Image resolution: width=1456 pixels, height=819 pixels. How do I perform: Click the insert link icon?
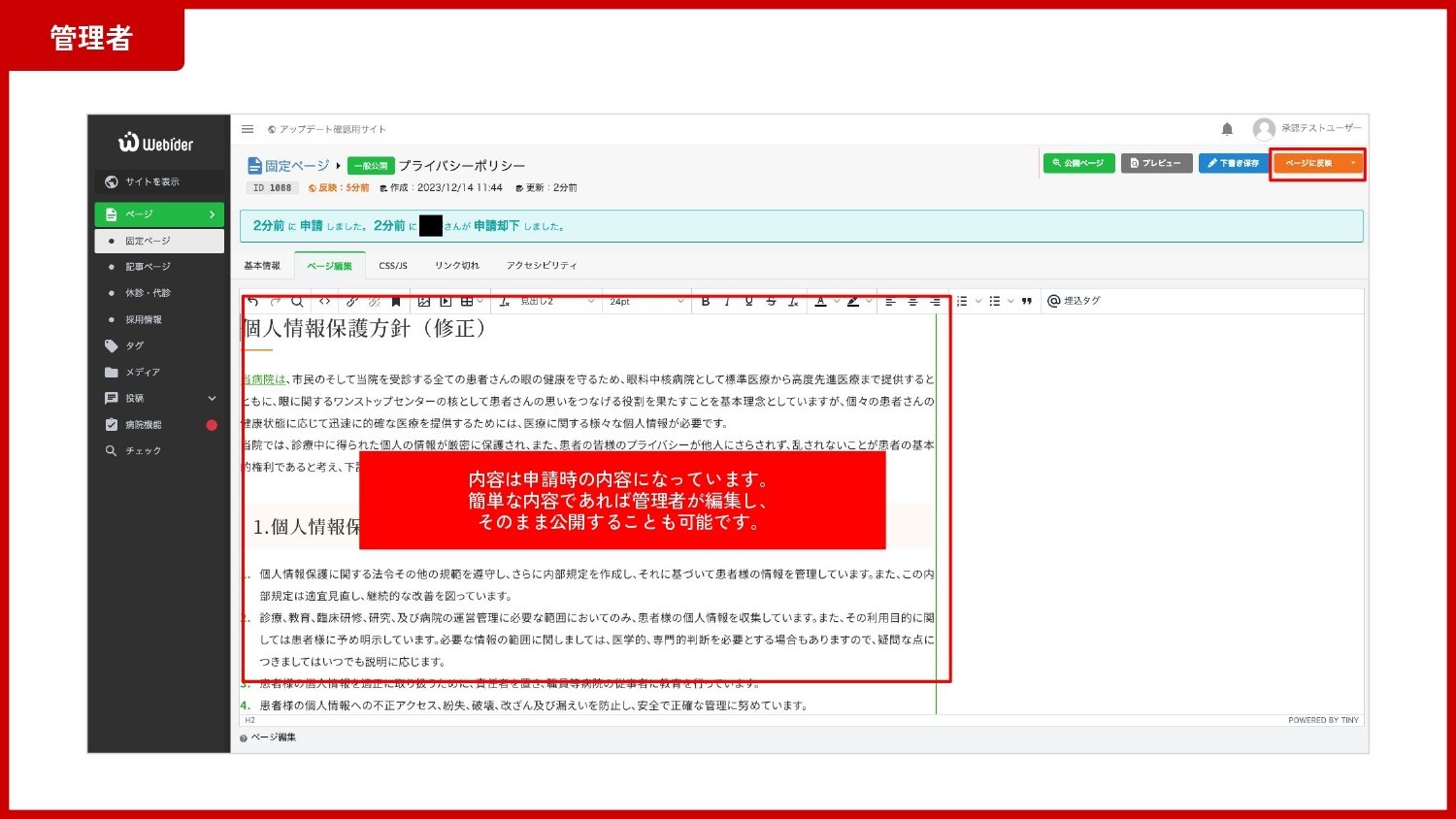(352, 302)
